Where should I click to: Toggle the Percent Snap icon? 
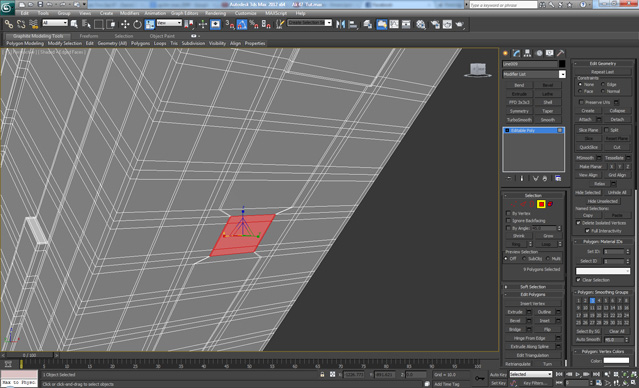[x=254, y=24]
